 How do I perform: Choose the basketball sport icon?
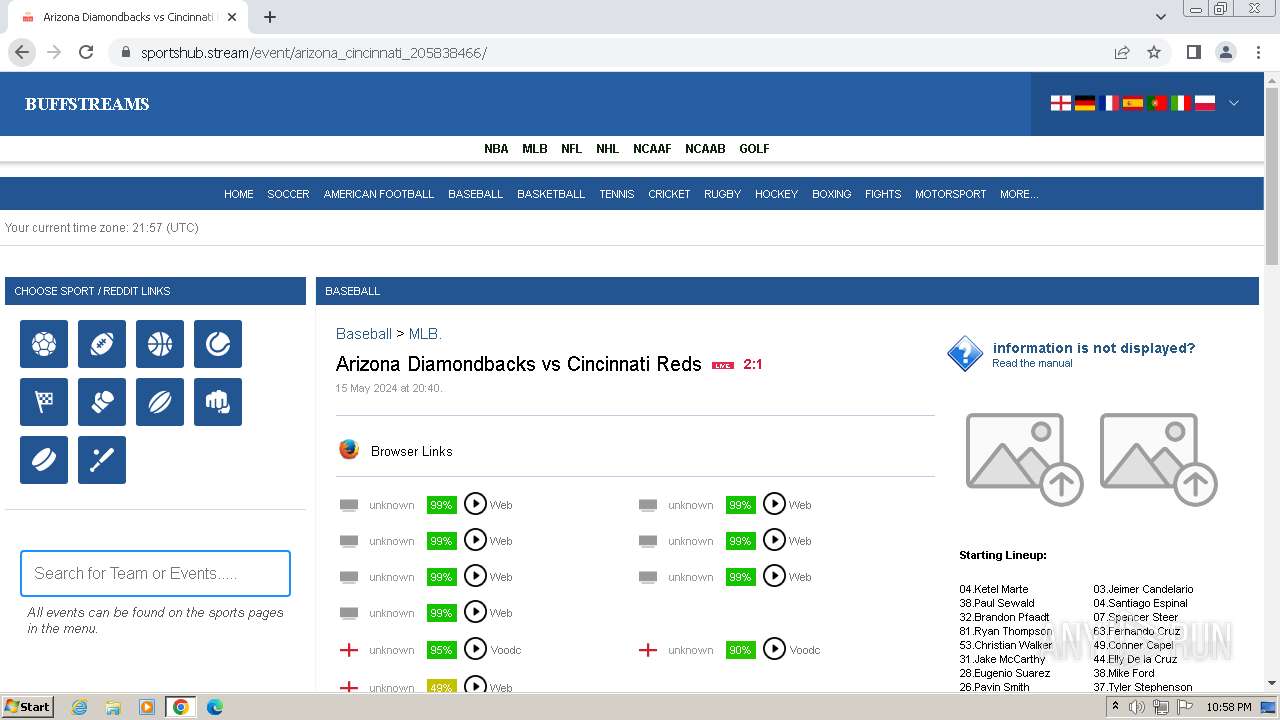click(160, 344)
